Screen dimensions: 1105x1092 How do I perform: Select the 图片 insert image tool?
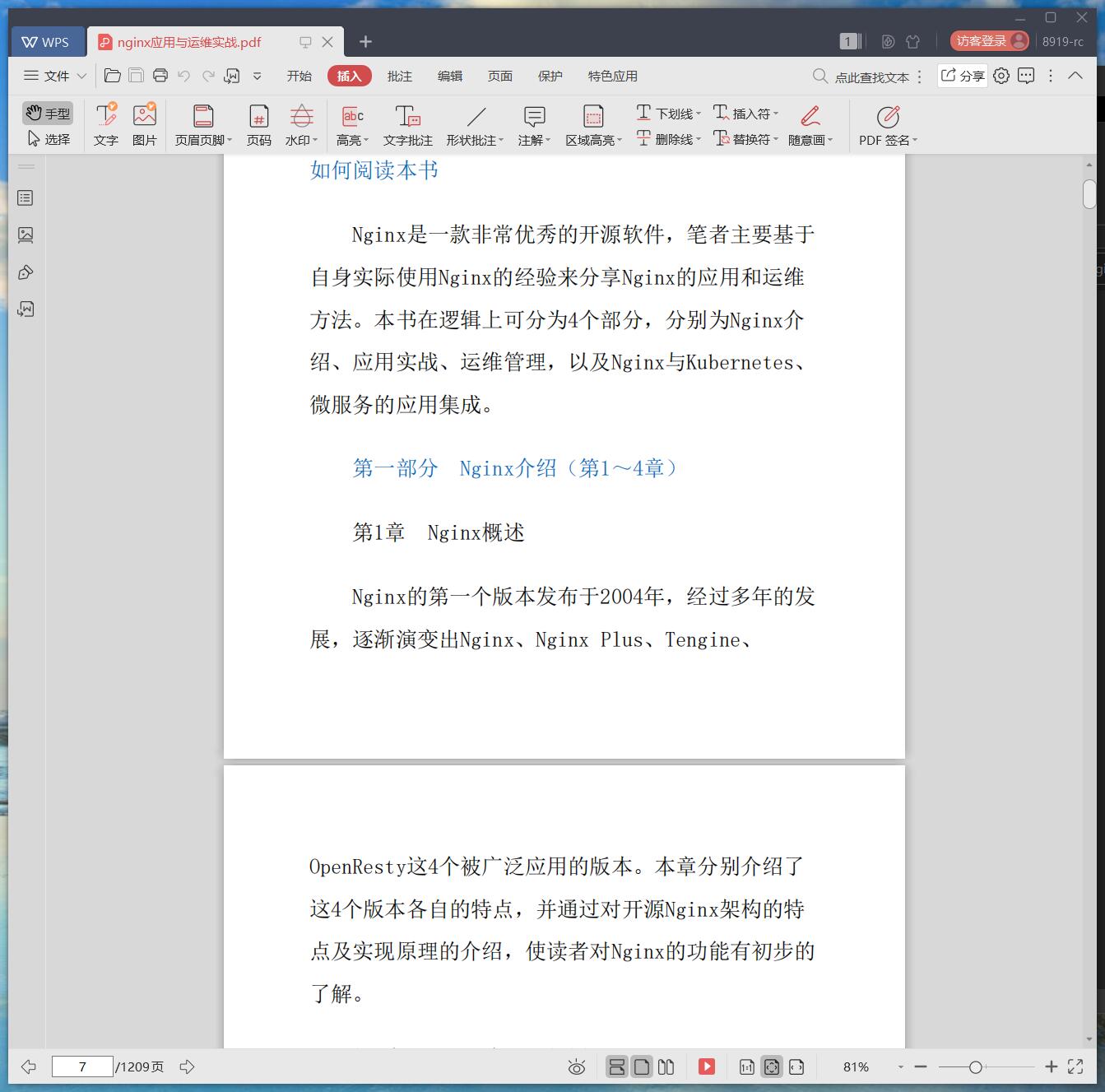pyautogui.click(x=145, y=125)
